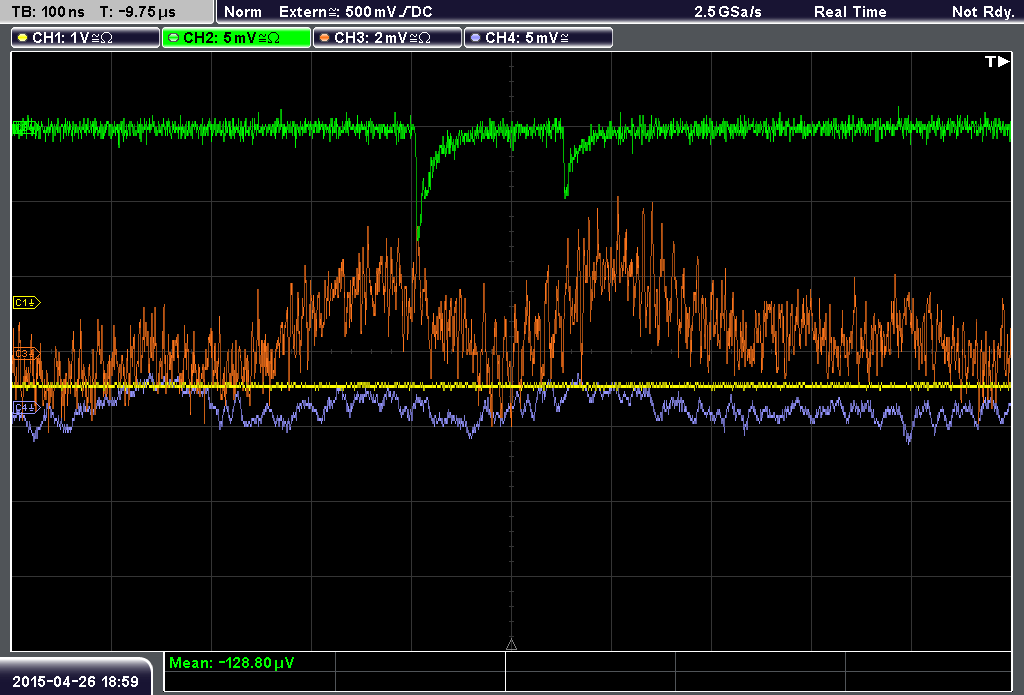This screenshot has height=695, width=1024.
Task: Click the orange CH3 color dot
Action: (x=325, y=38)
